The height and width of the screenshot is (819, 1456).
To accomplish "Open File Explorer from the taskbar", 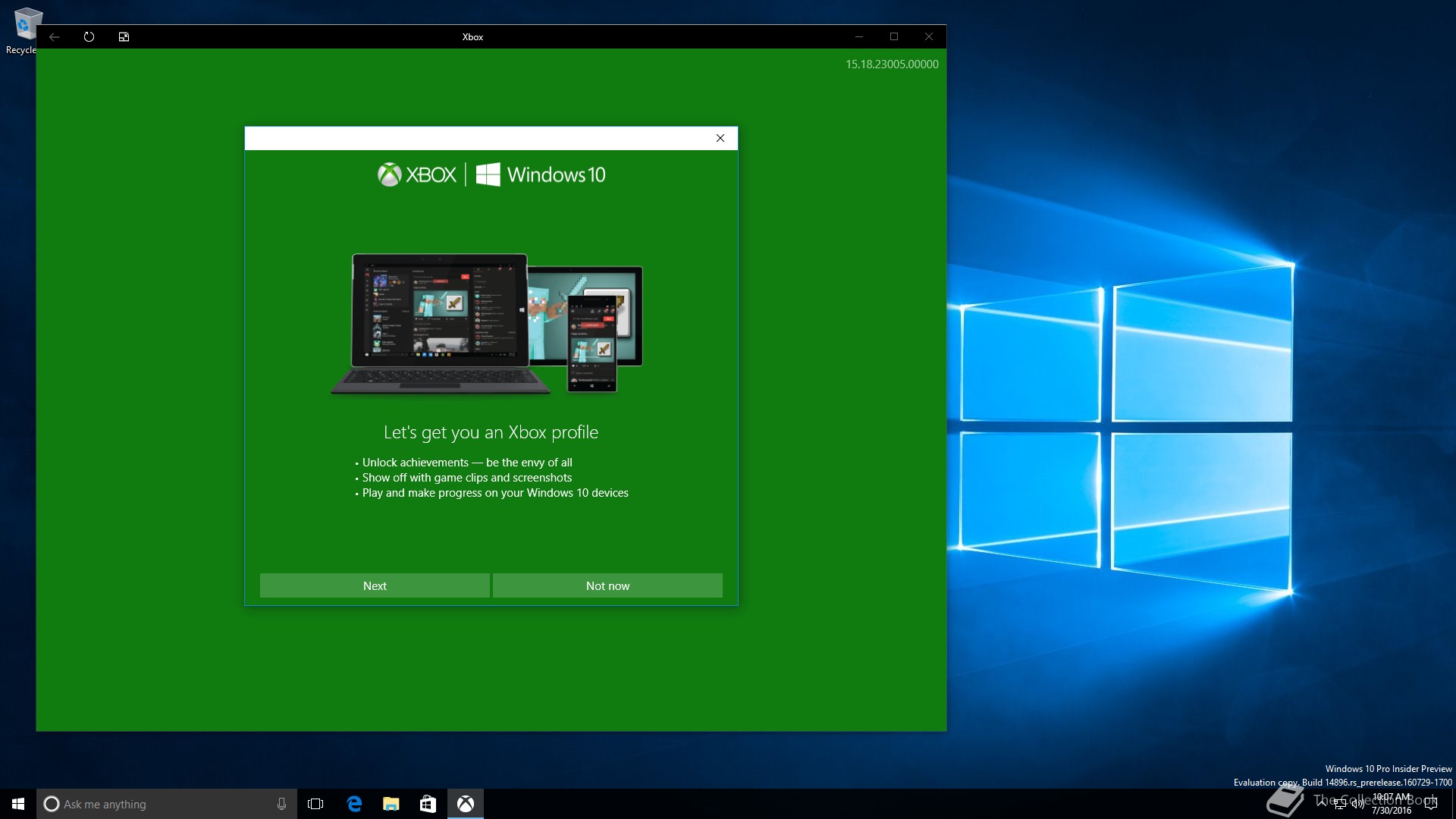I will coord(391,804).
